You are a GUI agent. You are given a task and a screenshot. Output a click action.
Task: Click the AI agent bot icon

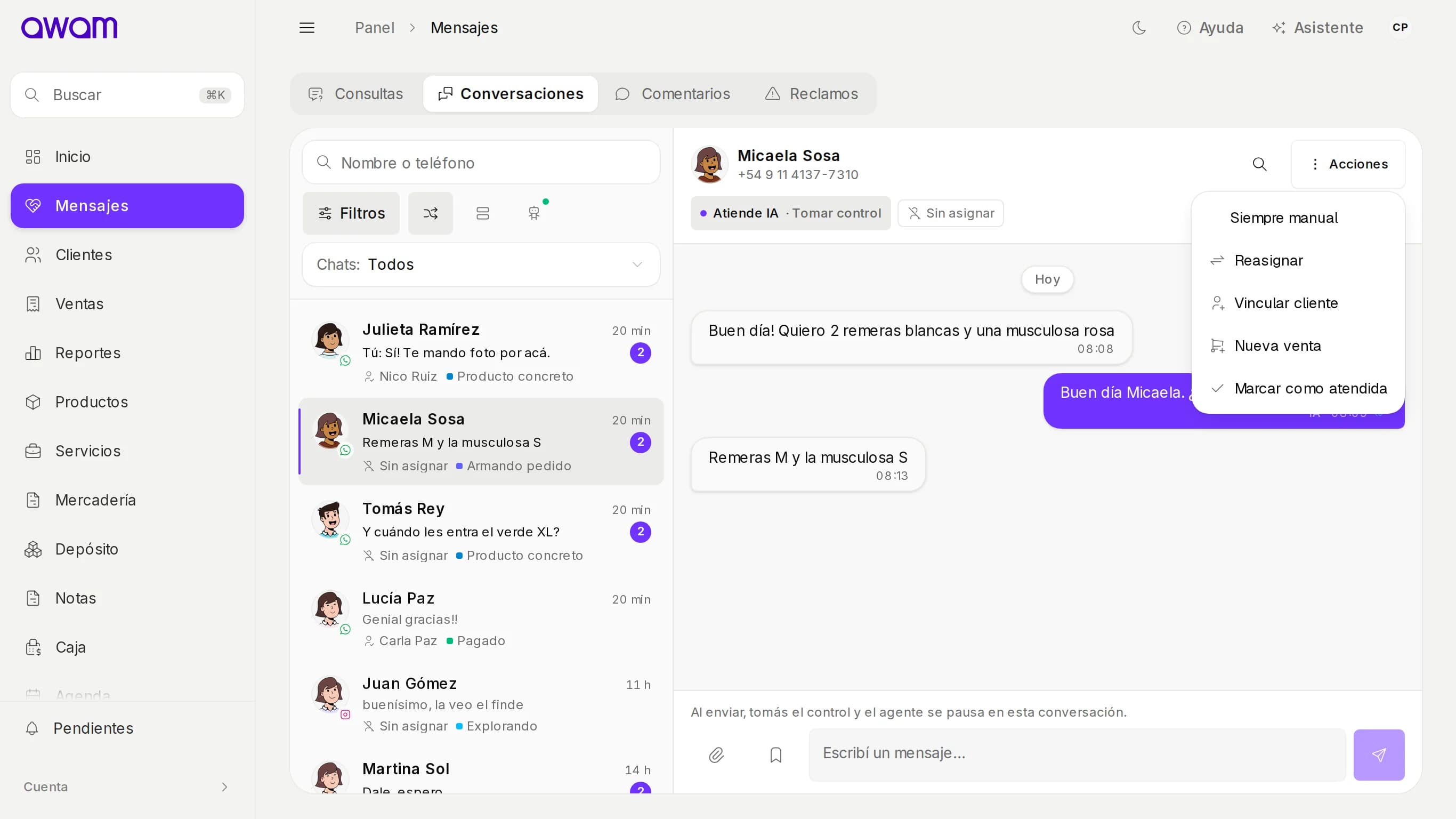(x=534, y=213)
